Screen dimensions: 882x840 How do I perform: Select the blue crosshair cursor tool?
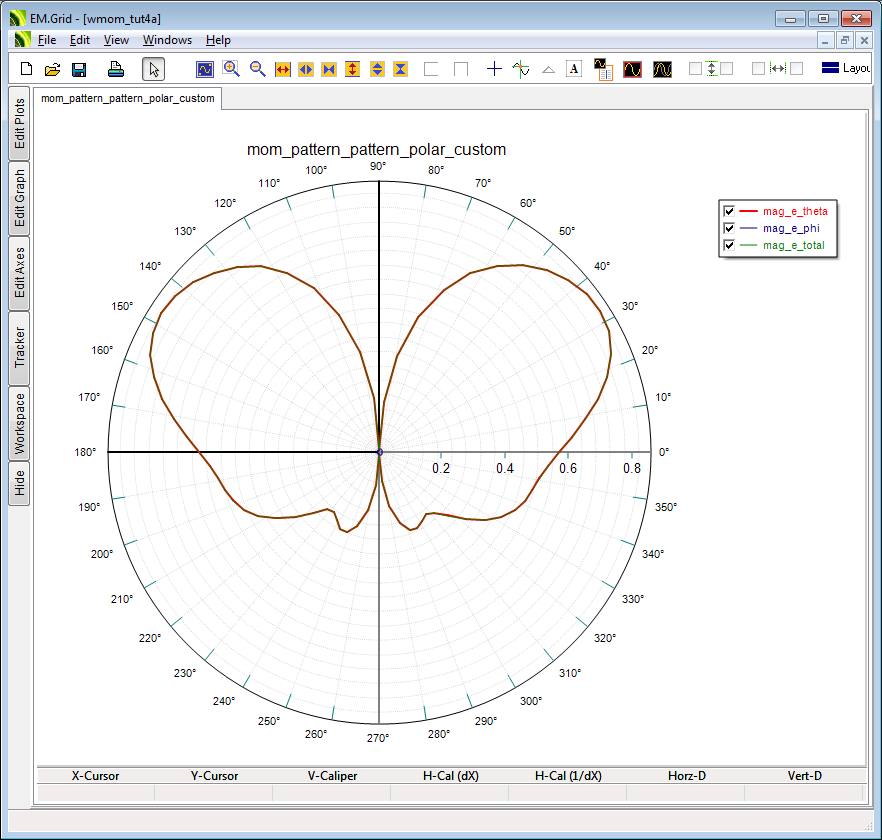[x=494, y=69]
